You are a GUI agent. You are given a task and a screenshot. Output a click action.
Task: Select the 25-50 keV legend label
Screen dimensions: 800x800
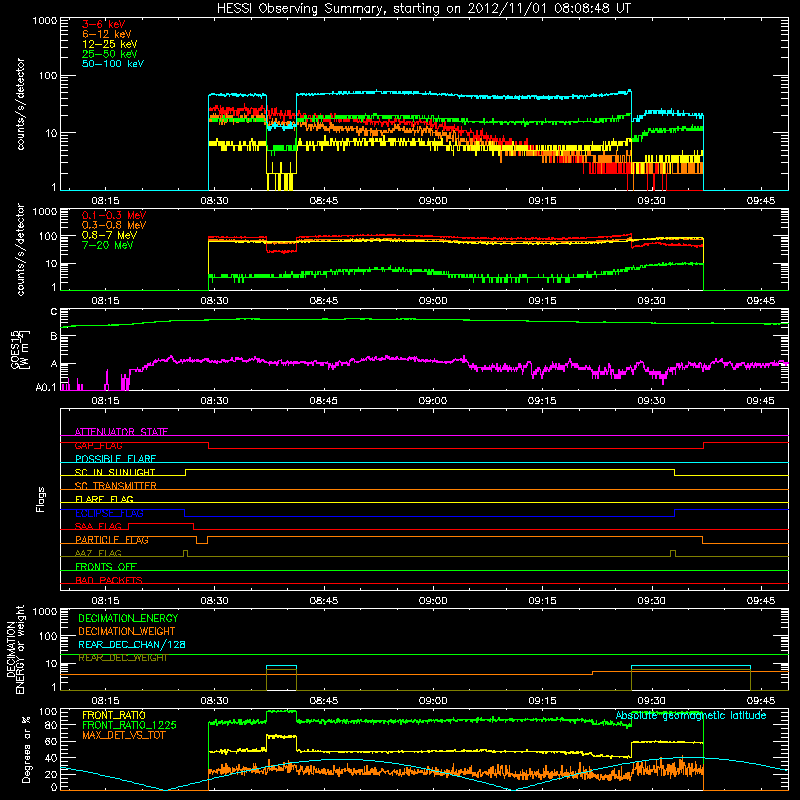coord(110,54)
